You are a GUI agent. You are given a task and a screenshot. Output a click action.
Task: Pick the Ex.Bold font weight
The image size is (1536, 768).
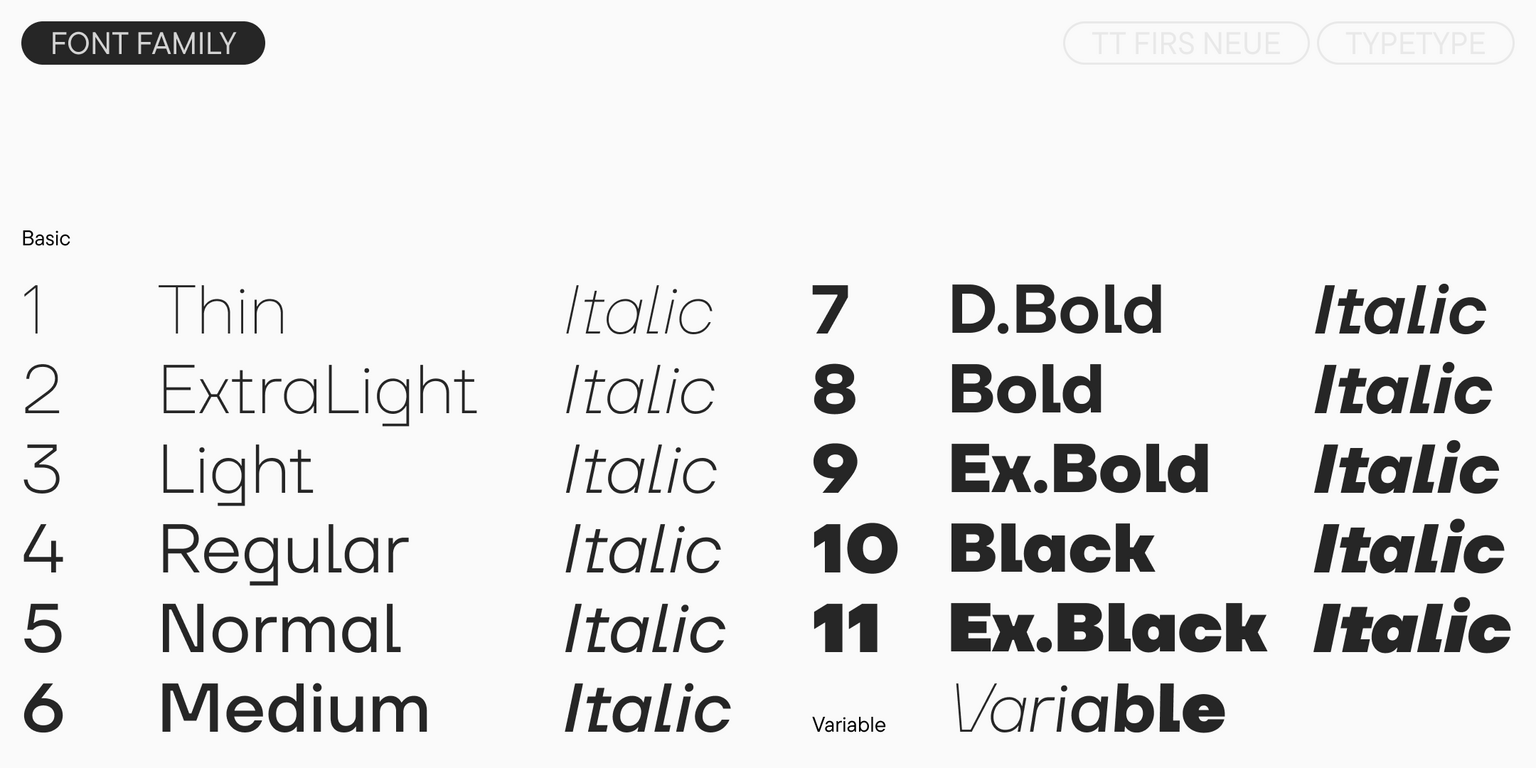coord(1079,469)
